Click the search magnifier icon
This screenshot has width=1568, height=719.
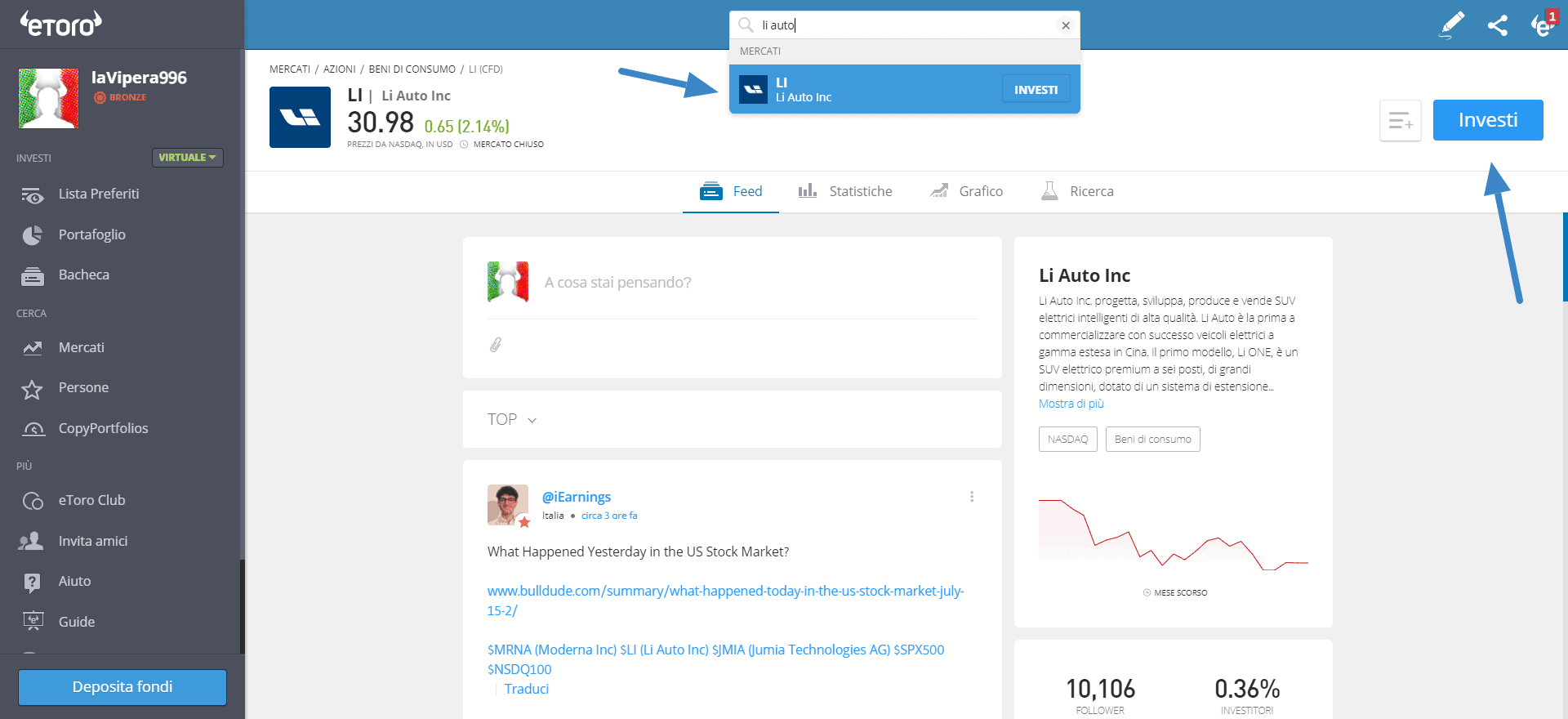click(x=746, y=25)
